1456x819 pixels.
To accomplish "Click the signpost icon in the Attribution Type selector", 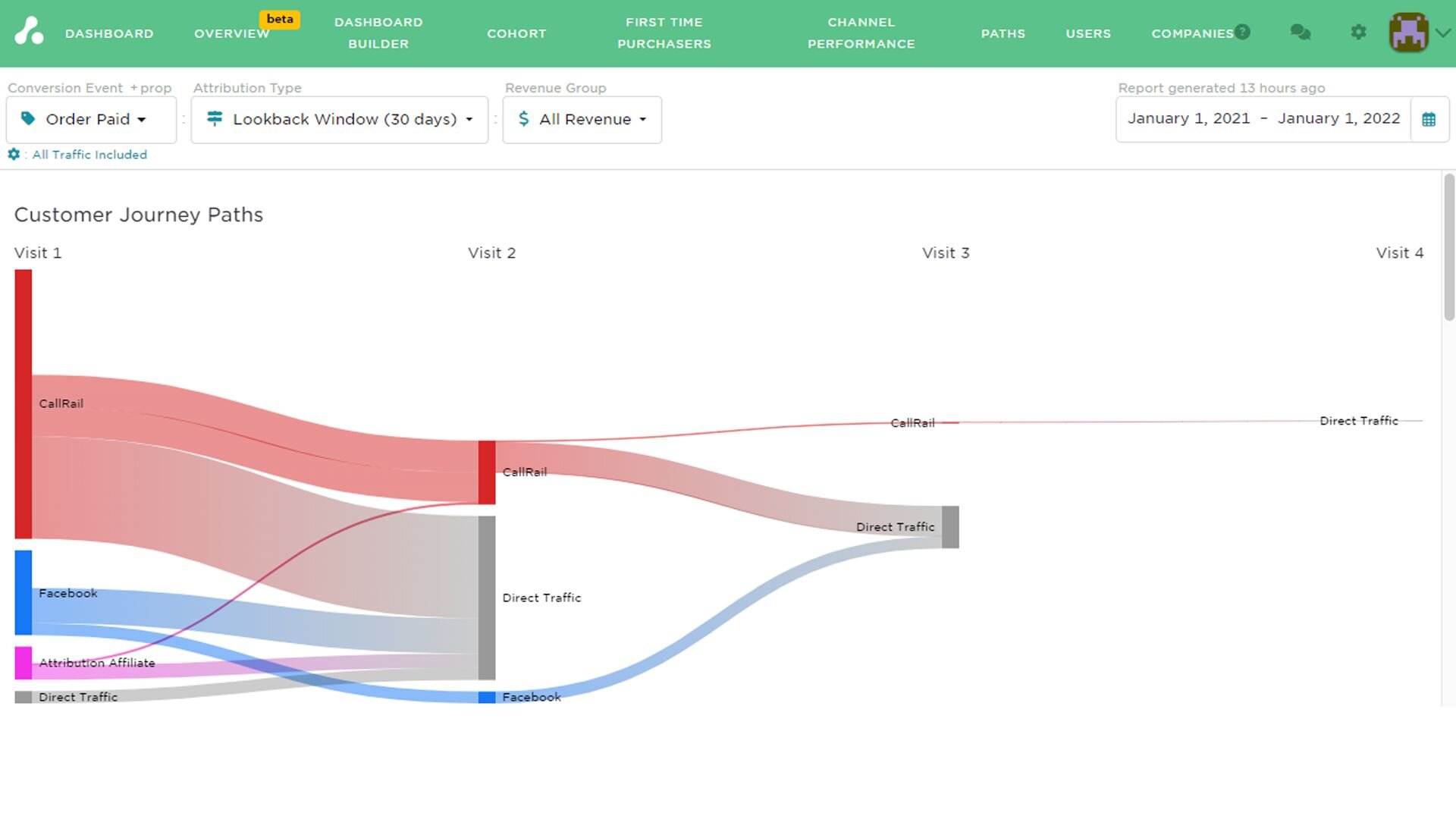I will click(x=215, y=119).
